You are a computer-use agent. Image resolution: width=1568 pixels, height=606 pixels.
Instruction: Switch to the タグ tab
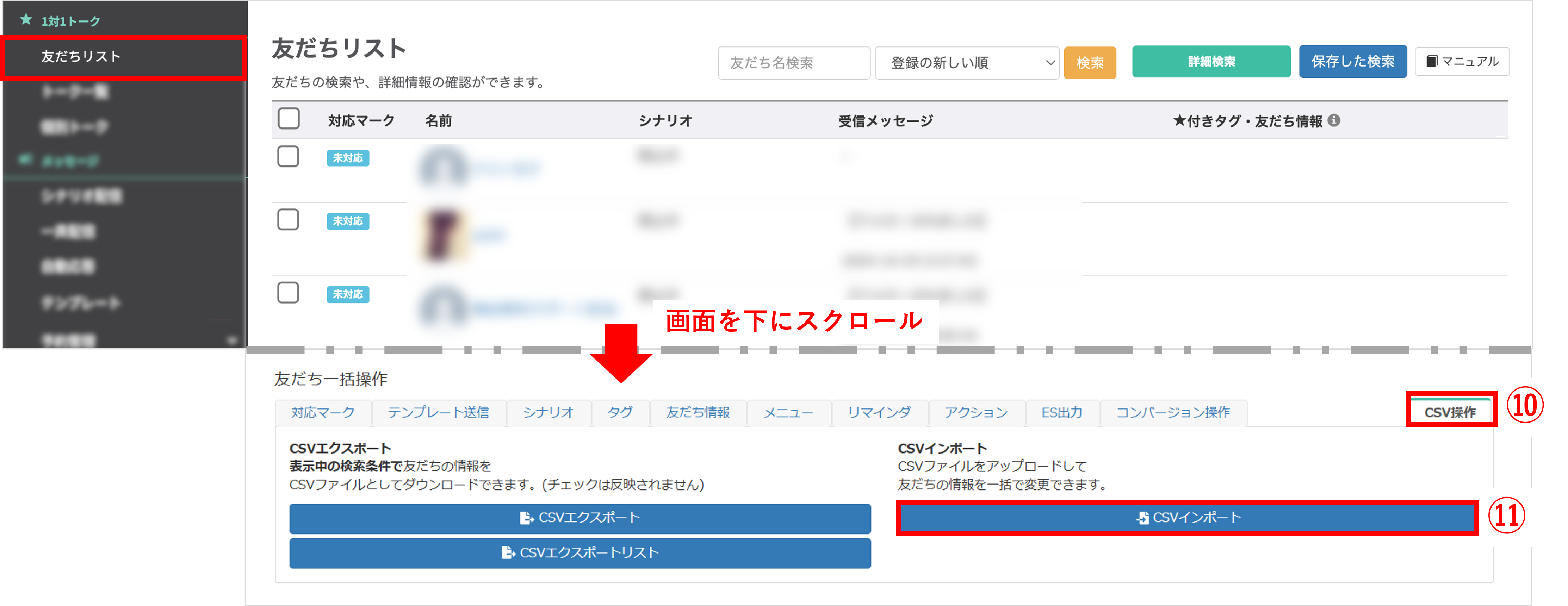[620, 412]
